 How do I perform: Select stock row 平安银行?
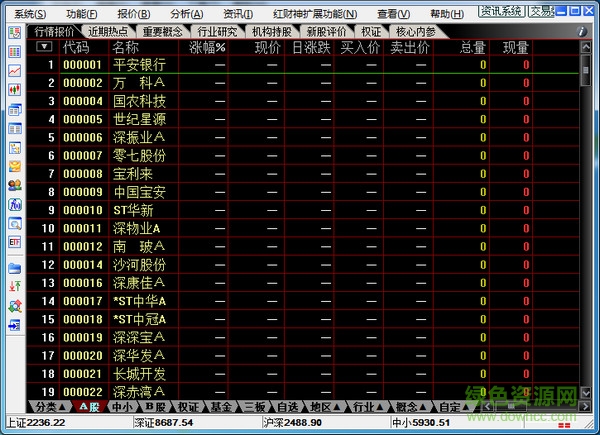(x=302, y=65)
